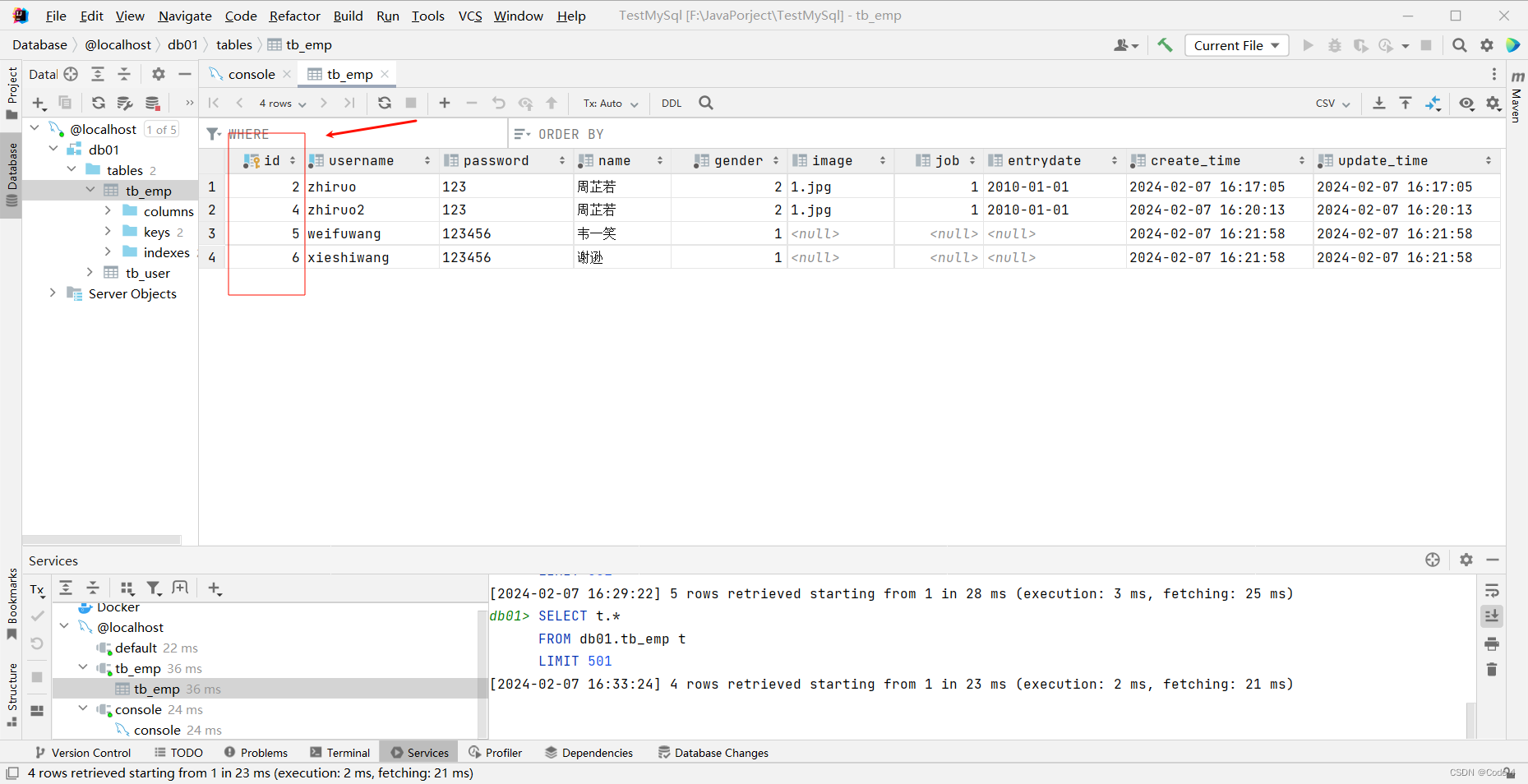Click localhost breadcrumb in navigation bar

118,44
